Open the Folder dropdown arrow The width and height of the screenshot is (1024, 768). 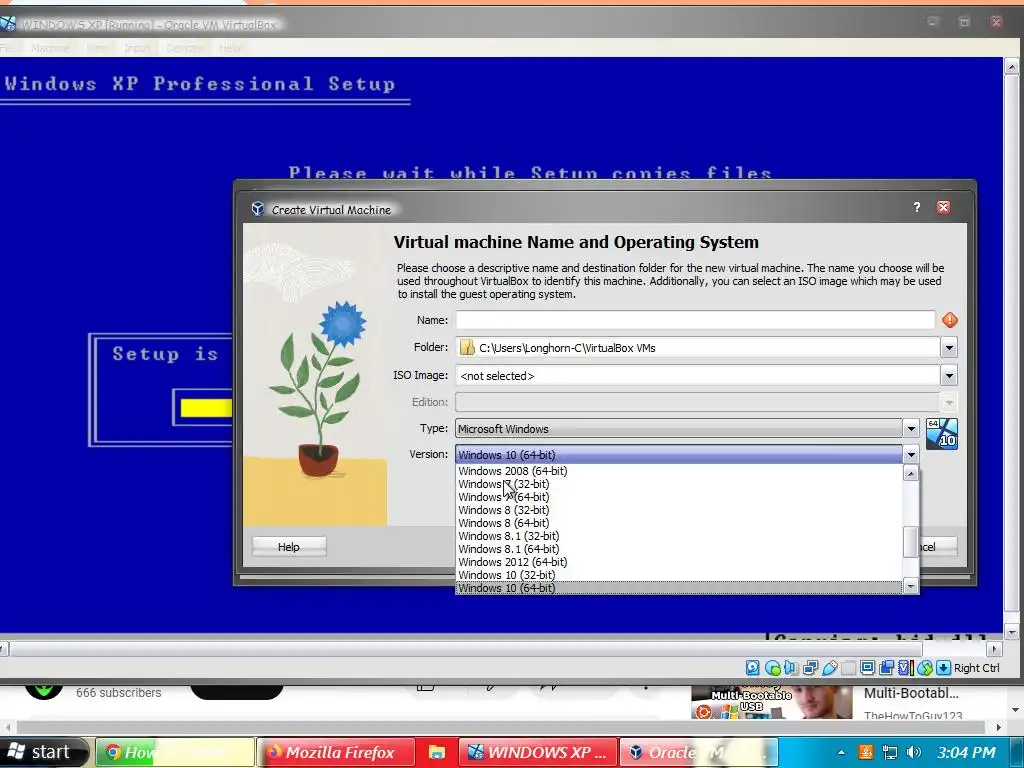[949, 347]
